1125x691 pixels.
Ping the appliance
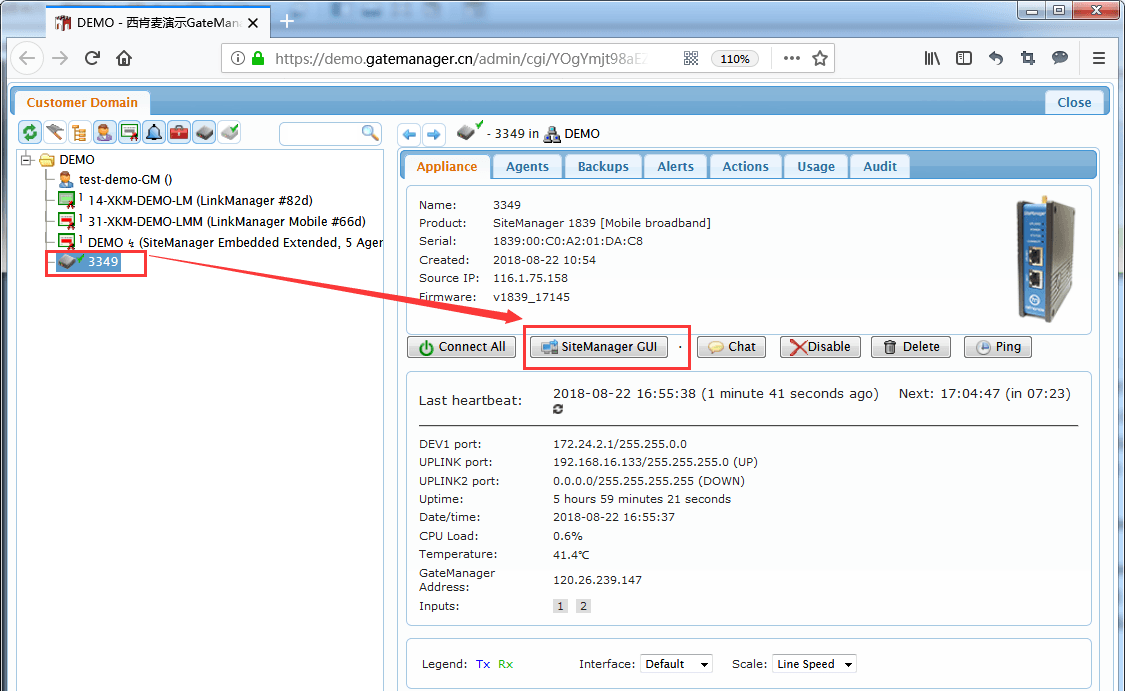click(998, 347)
